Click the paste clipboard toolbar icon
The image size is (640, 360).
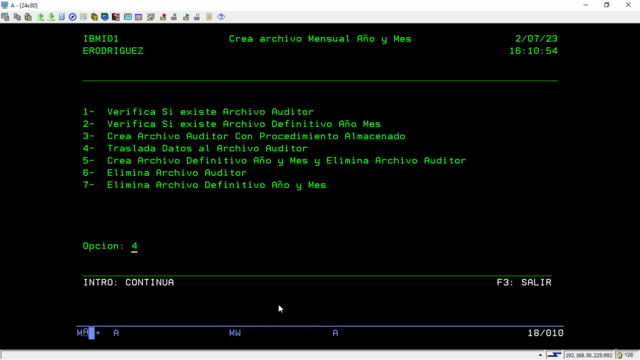click(x=28, y=17)
